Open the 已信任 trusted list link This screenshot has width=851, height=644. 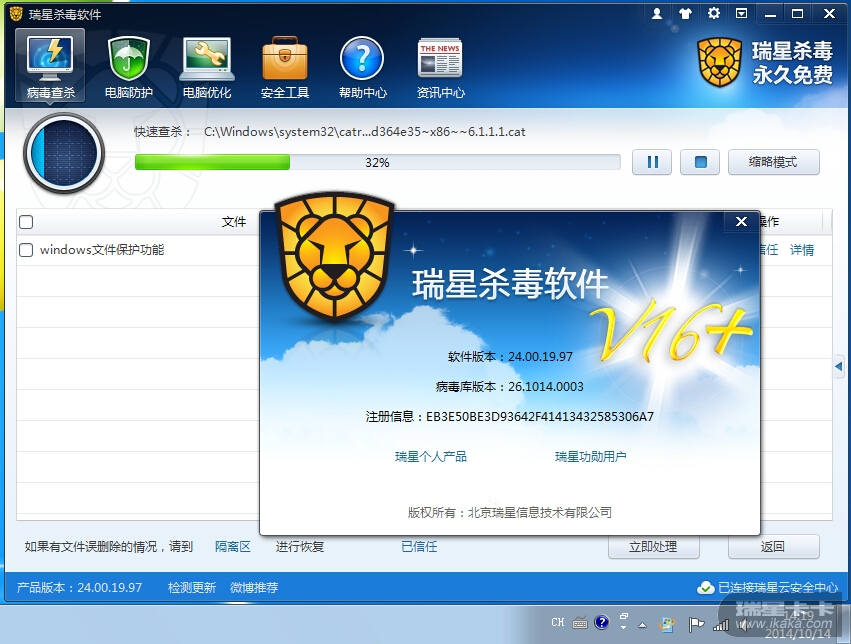pos(419,547)
